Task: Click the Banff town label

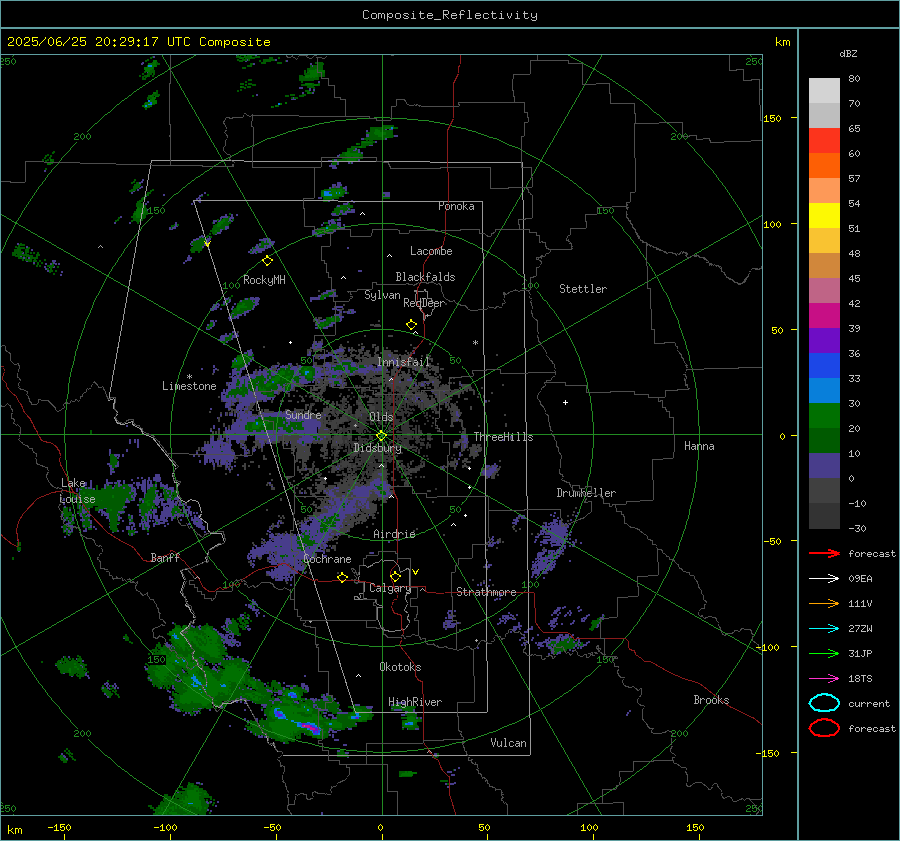Action: tap(165, 557)
